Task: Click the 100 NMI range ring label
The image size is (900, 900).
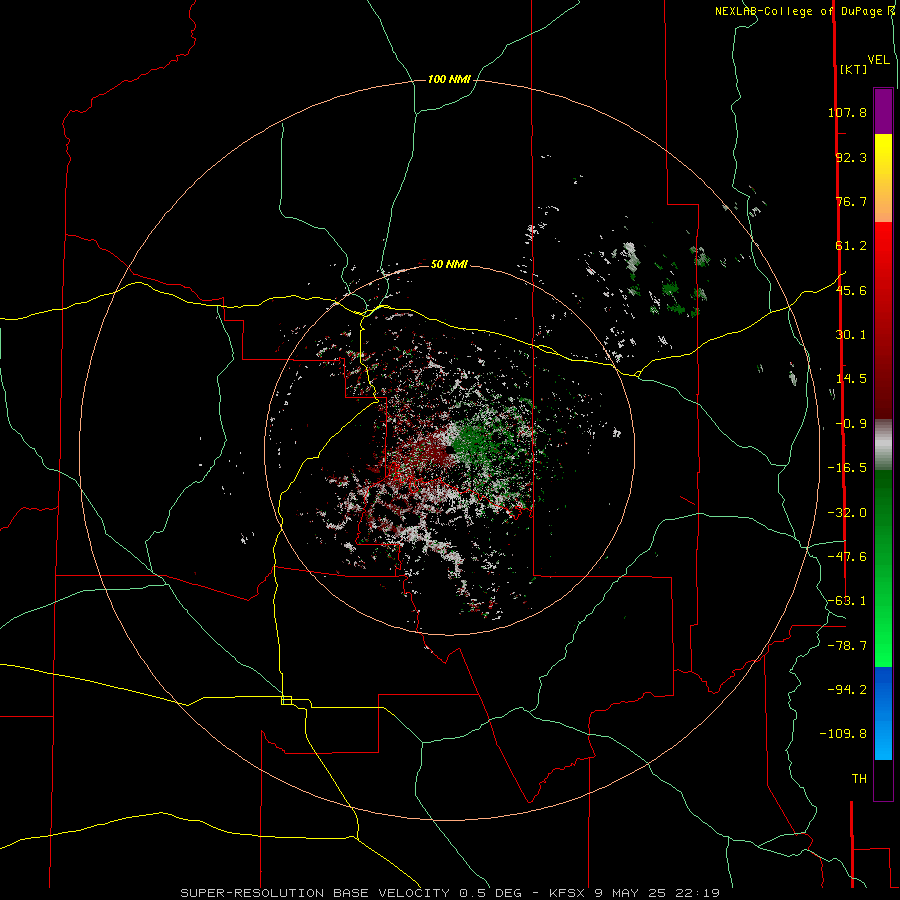Action: tap(449, 79)
